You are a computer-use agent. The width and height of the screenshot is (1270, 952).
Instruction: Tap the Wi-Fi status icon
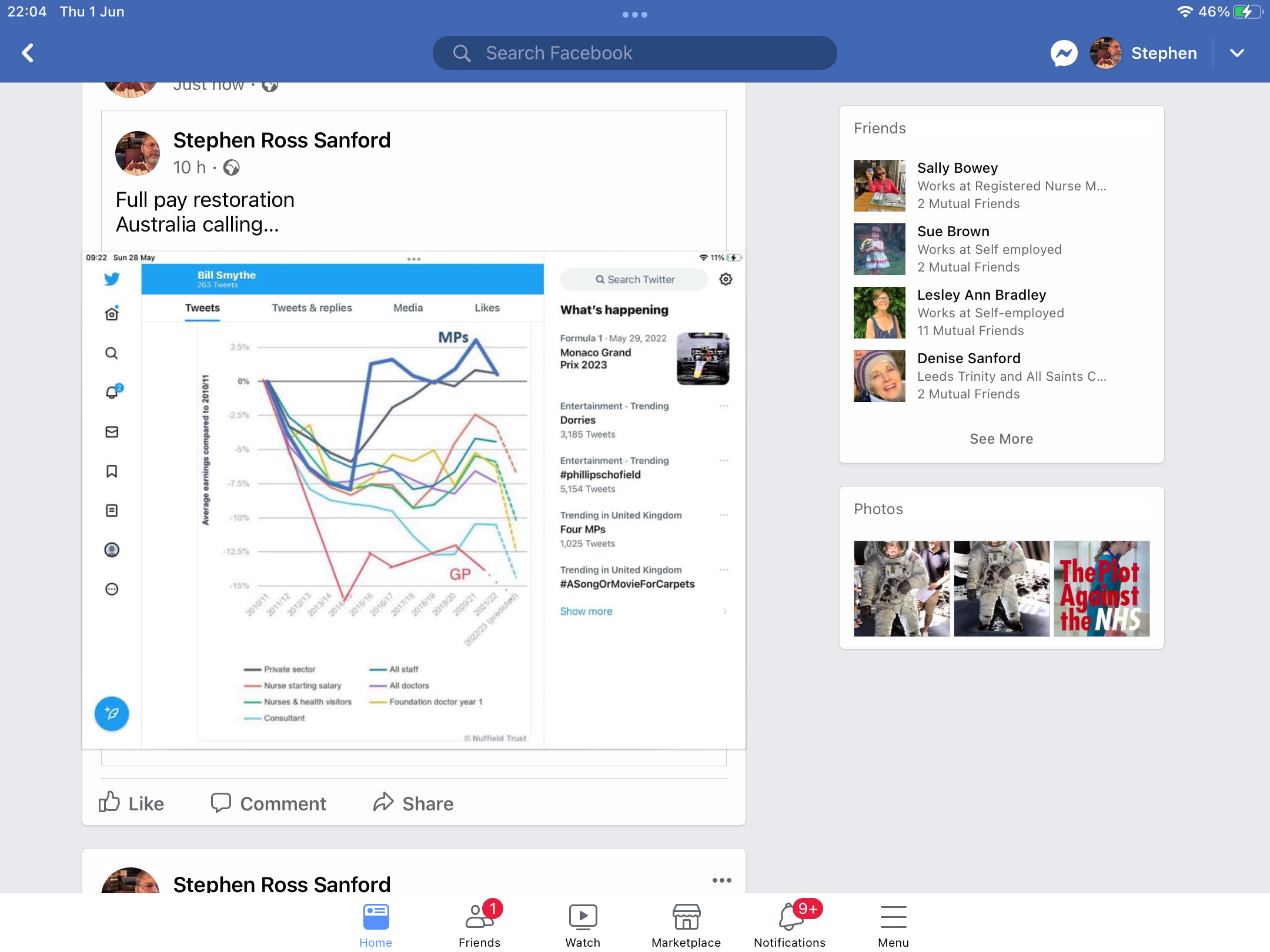[x=1185, y=12]
